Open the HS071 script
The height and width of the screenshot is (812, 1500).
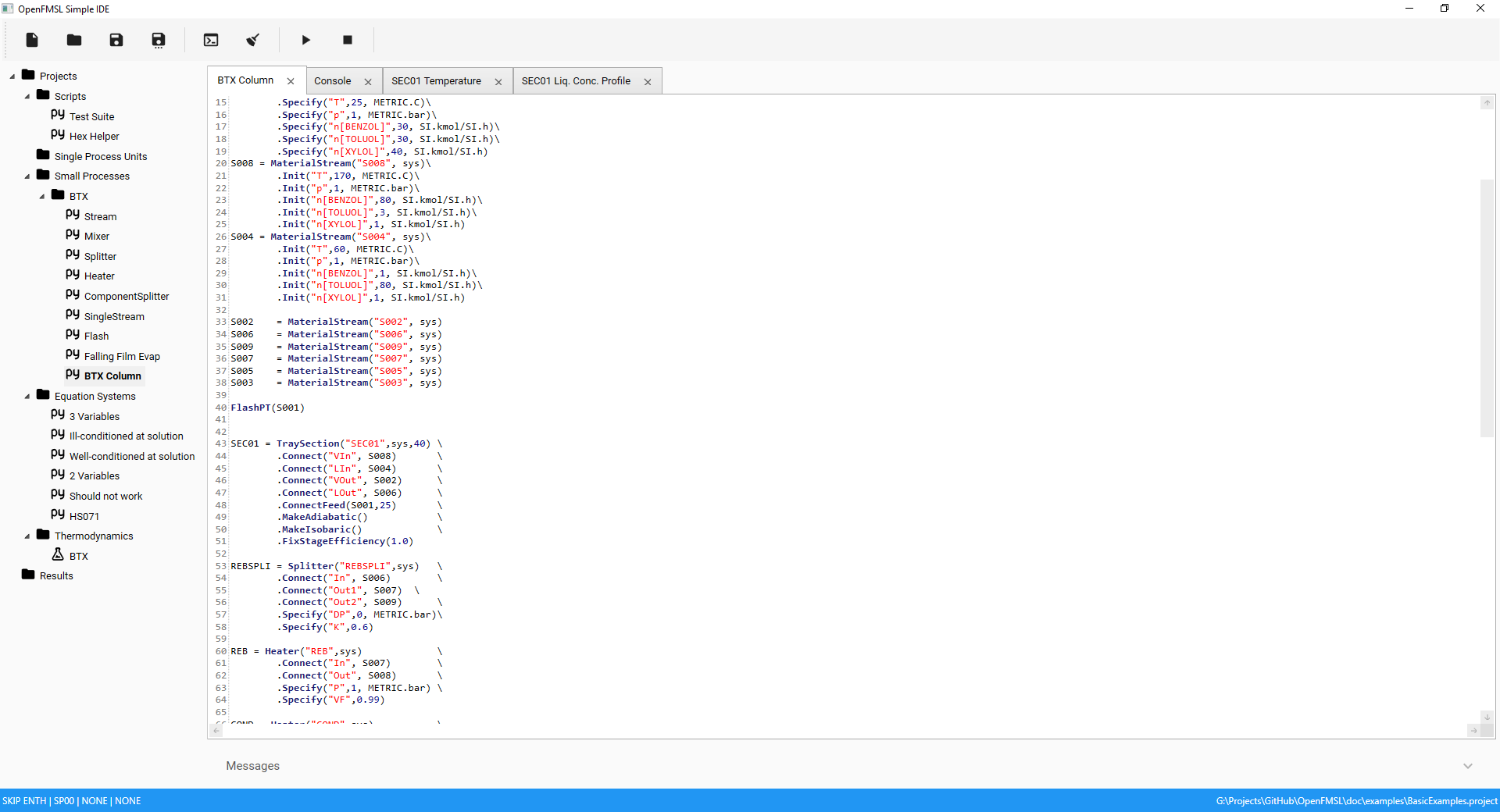(84, 517)
